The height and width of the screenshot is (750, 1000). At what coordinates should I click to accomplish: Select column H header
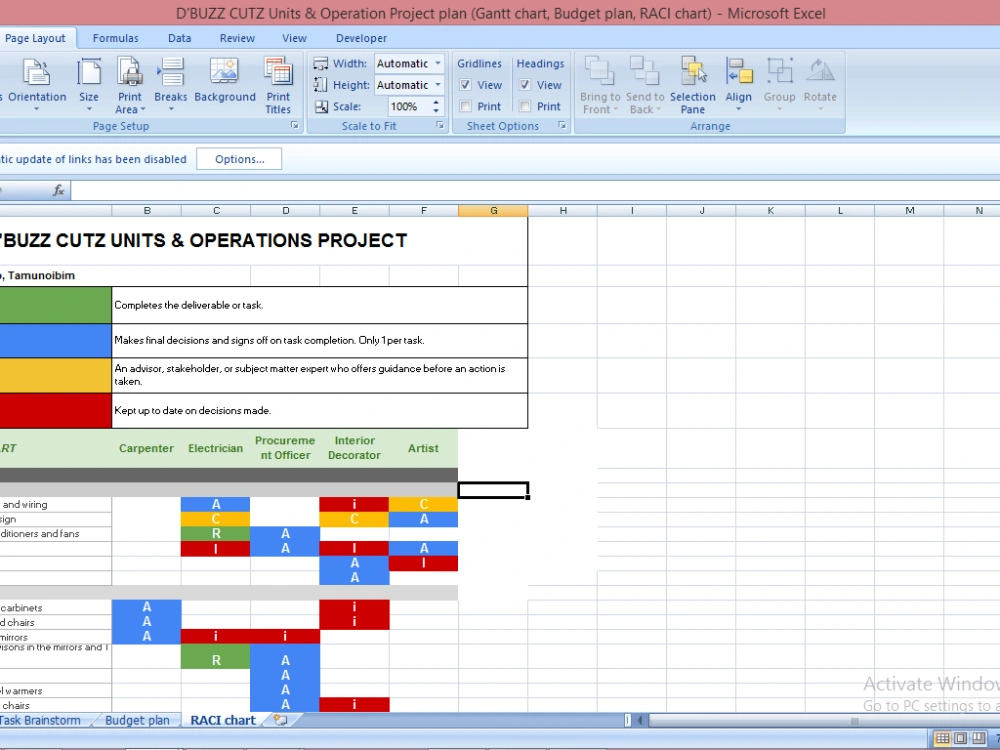pos(562,210)
